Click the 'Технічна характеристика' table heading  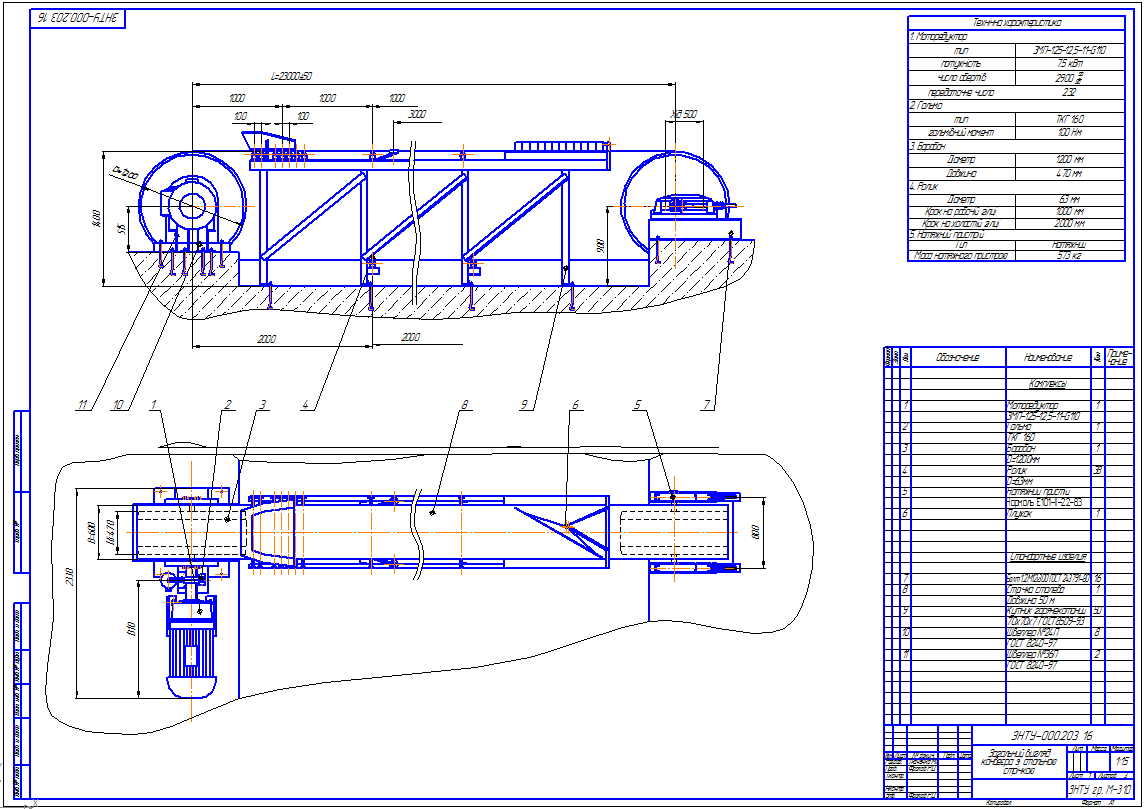coord(1016,23)
